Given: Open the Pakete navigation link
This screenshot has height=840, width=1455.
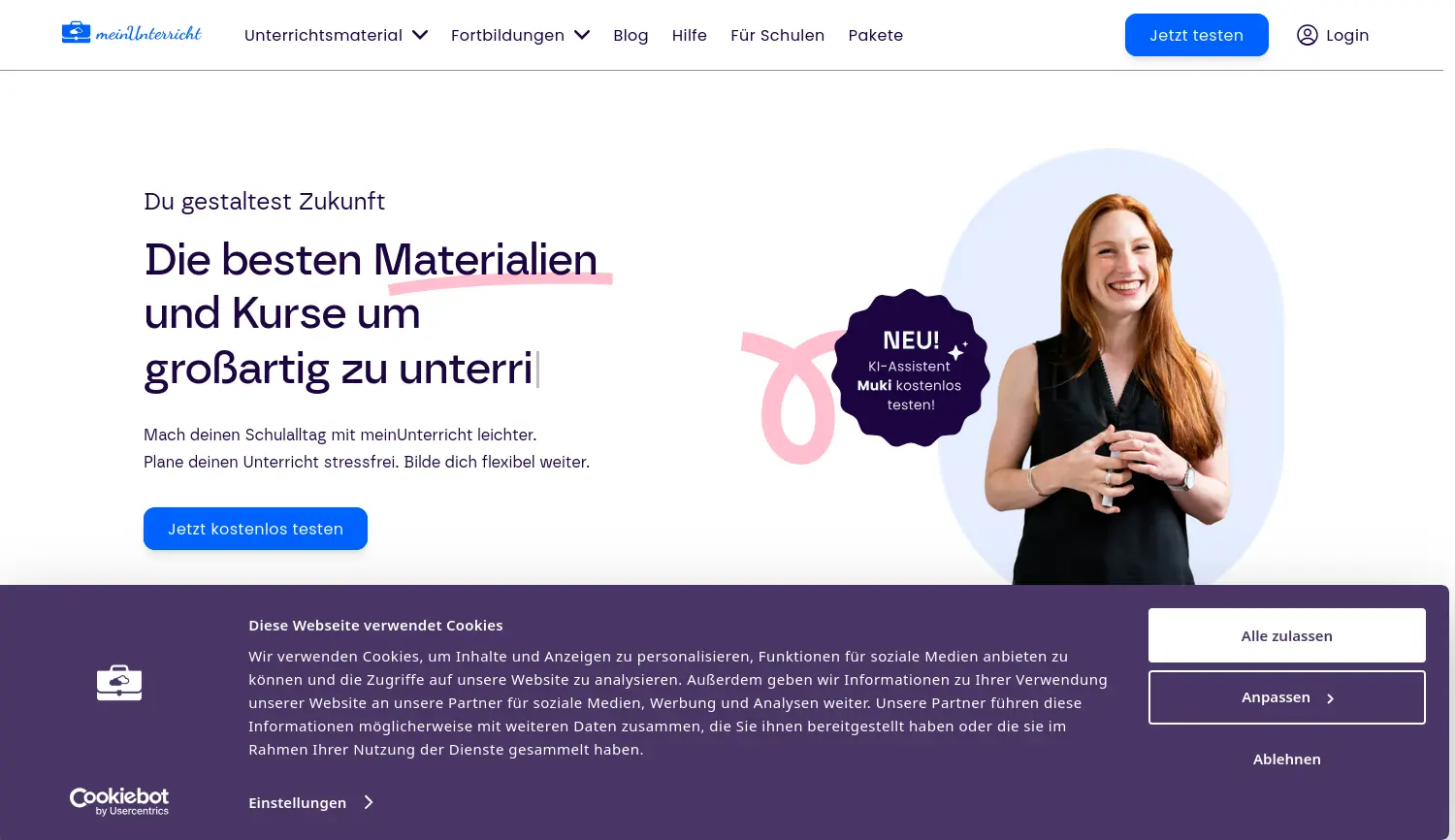Looking at the screenshot, I should click(876, 35).
